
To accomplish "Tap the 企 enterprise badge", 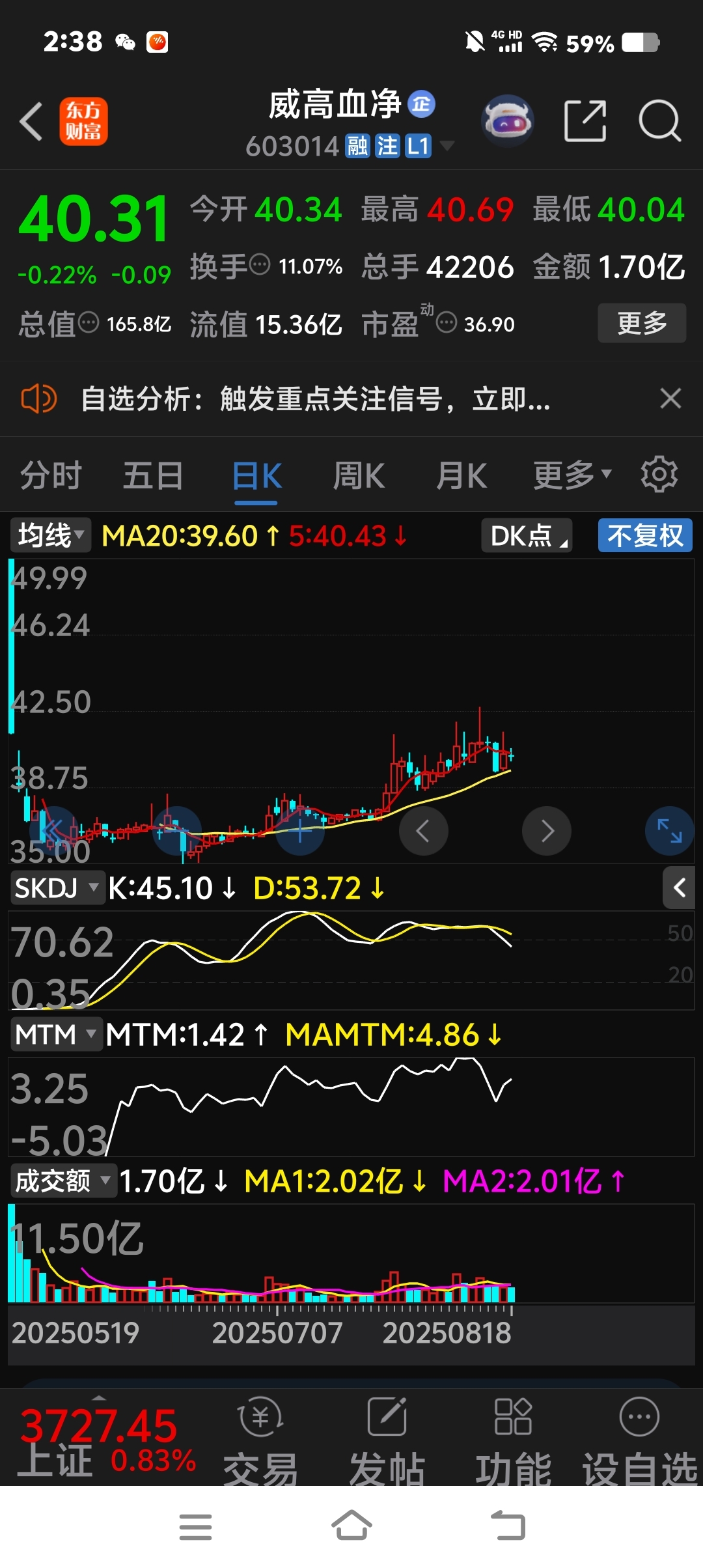I will [x=421, y=104].
